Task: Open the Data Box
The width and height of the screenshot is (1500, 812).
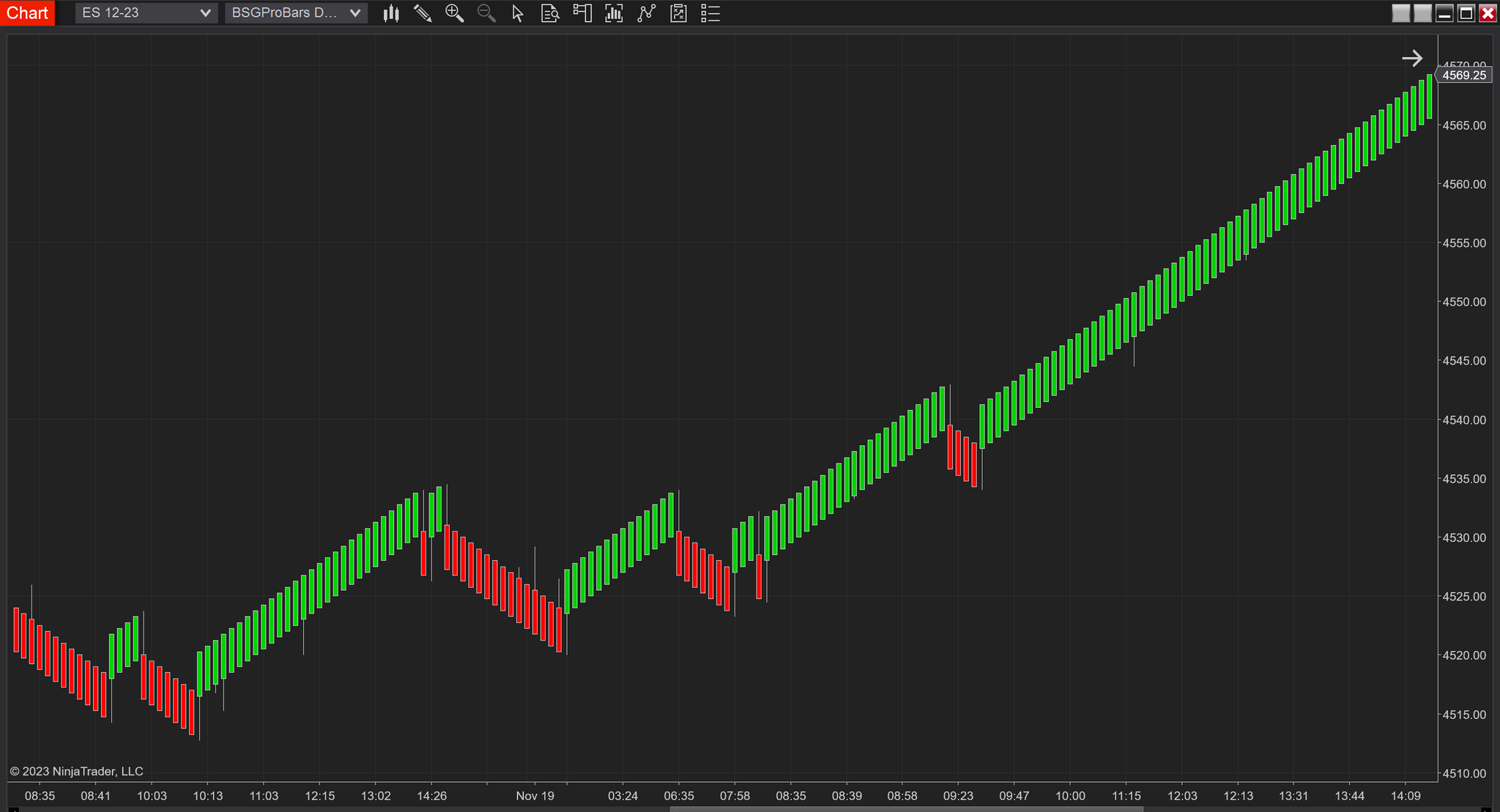Action: point(549,13)
